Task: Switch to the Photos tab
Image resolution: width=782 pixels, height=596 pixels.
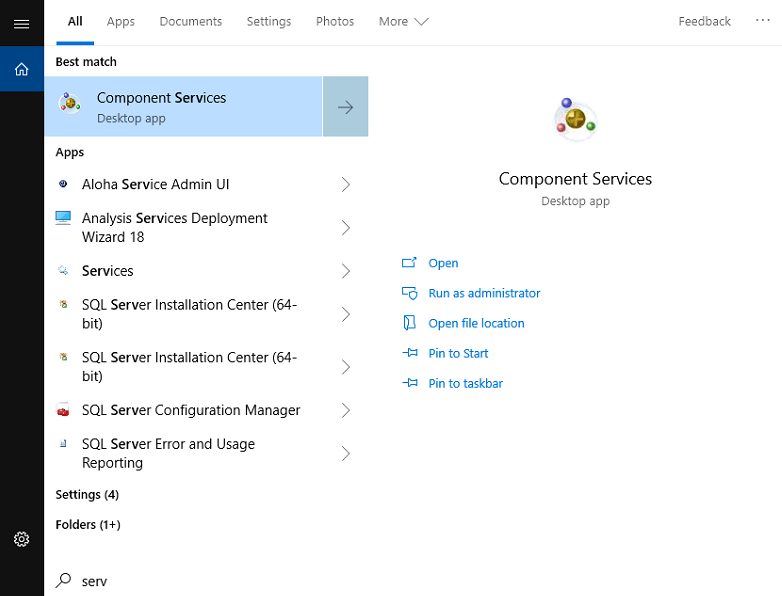Action: pos(335,21)
